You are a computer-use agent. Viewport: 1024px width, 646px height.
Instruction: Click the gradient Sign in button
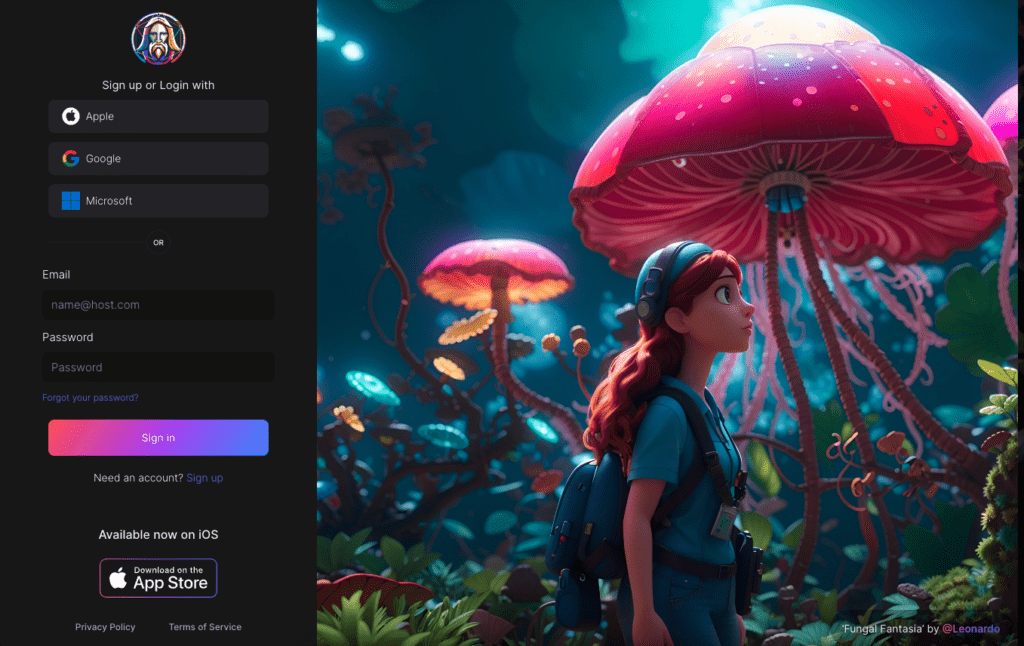click(158, 438)
